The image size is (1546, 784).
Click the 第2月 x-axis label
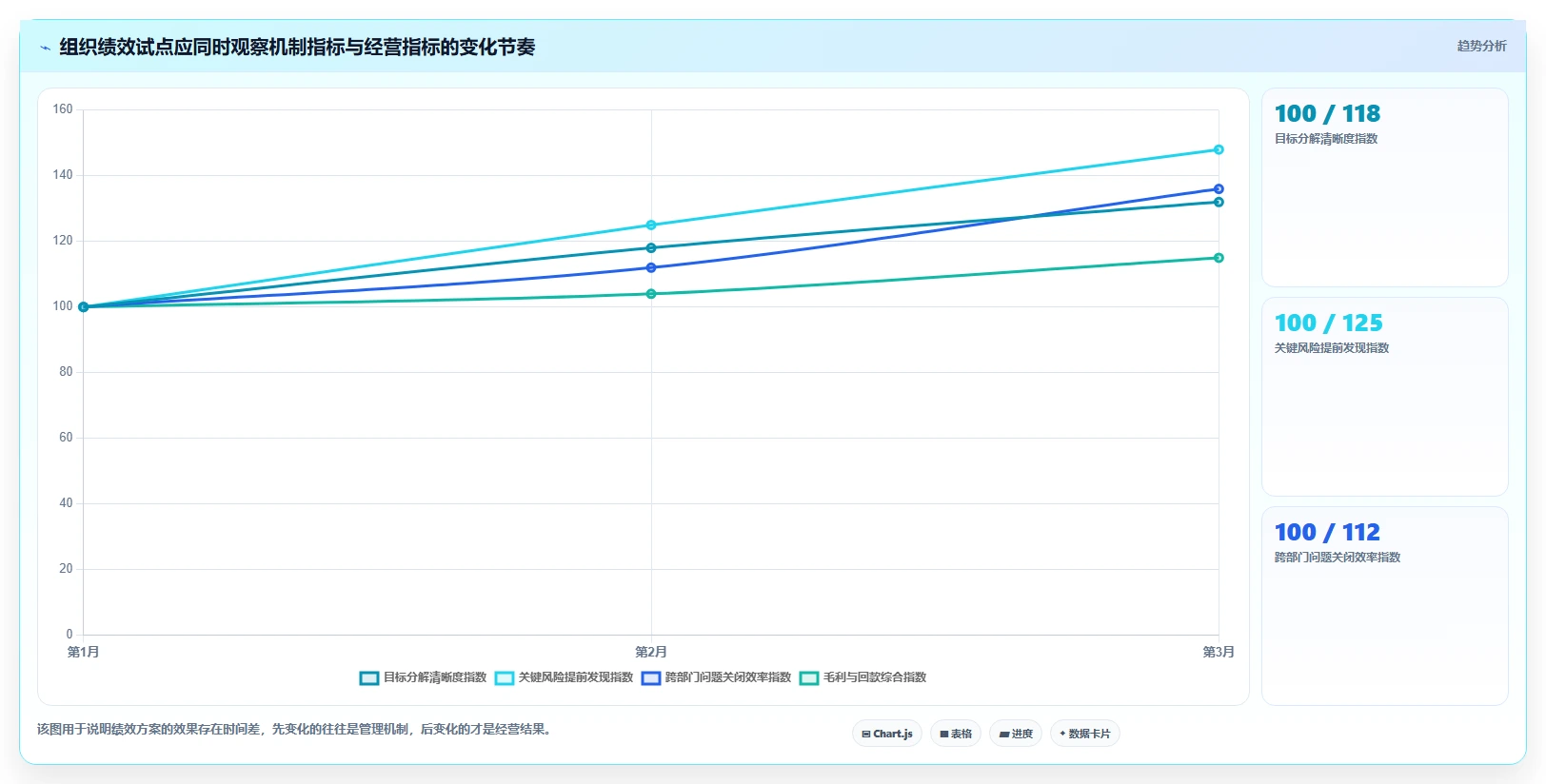coord(651,652)
